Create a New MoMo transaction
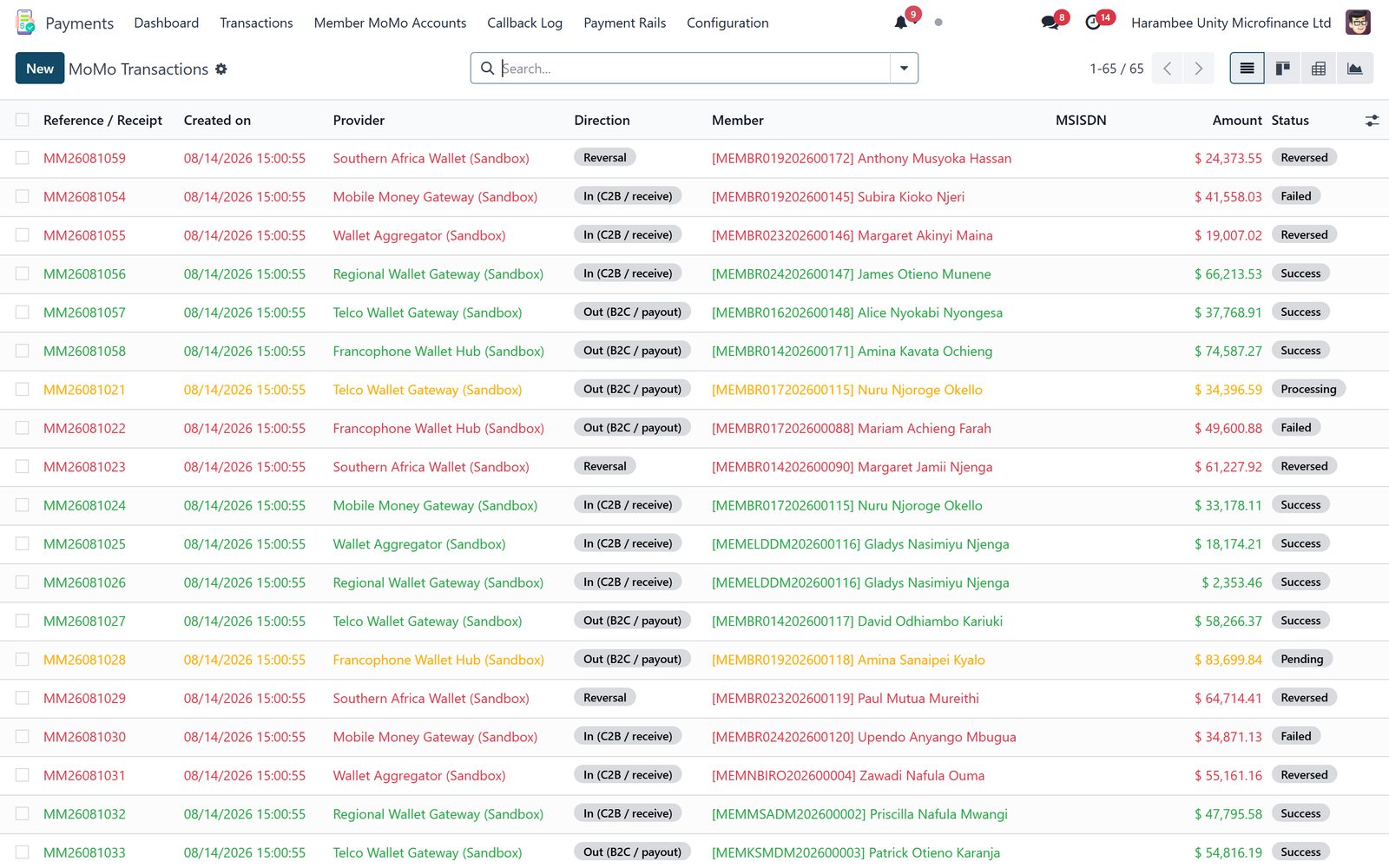The width and height of the screenshot is (1389, 868). tap(40, 69)
